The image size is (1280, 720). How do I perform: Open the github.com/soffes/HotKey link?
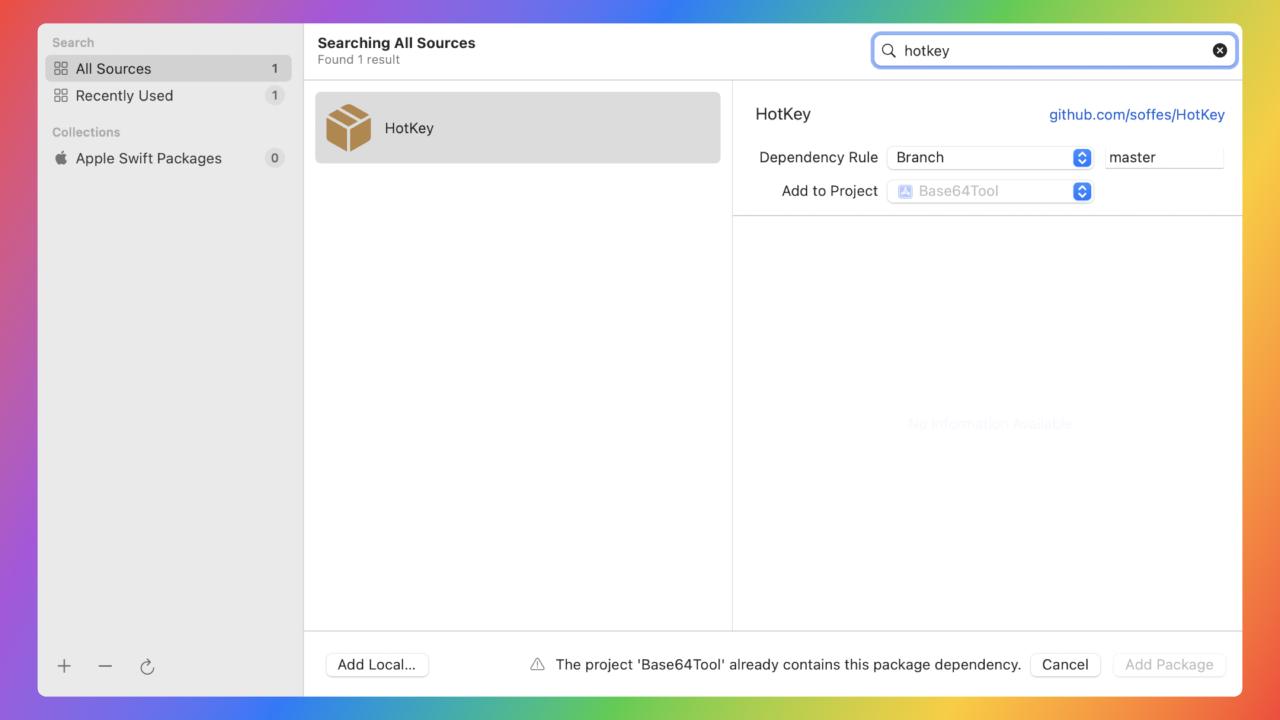[x=1136, y=114]
